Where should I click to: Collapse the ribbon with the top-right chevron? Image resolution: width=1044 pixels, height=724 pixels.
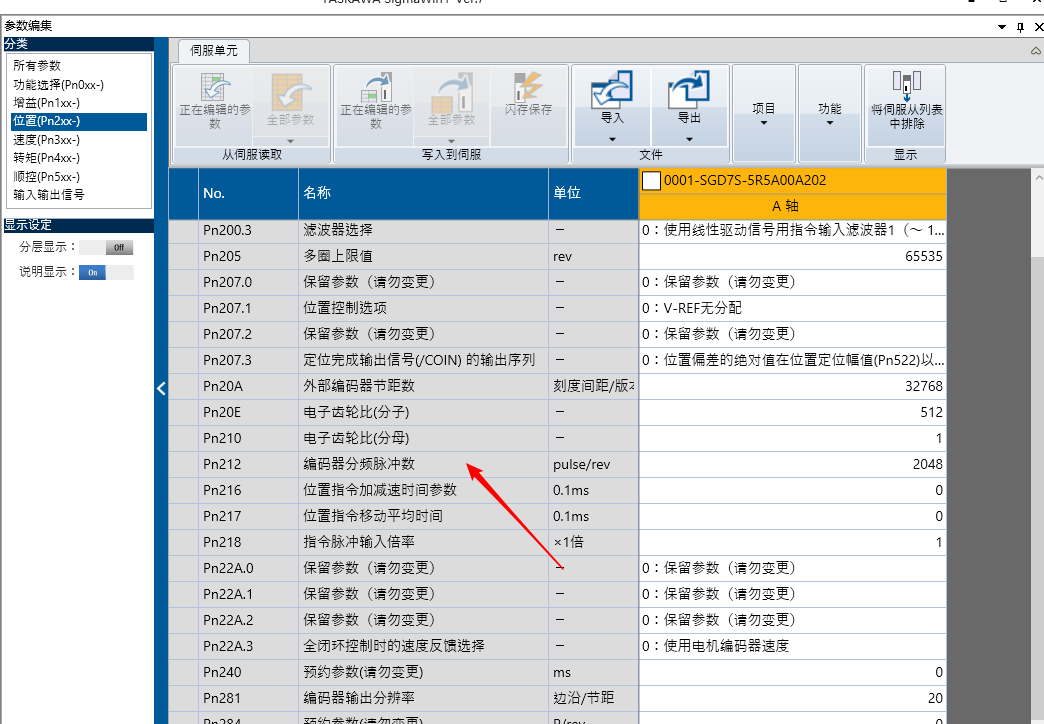pyautogui.click(x=1035, y=50)
